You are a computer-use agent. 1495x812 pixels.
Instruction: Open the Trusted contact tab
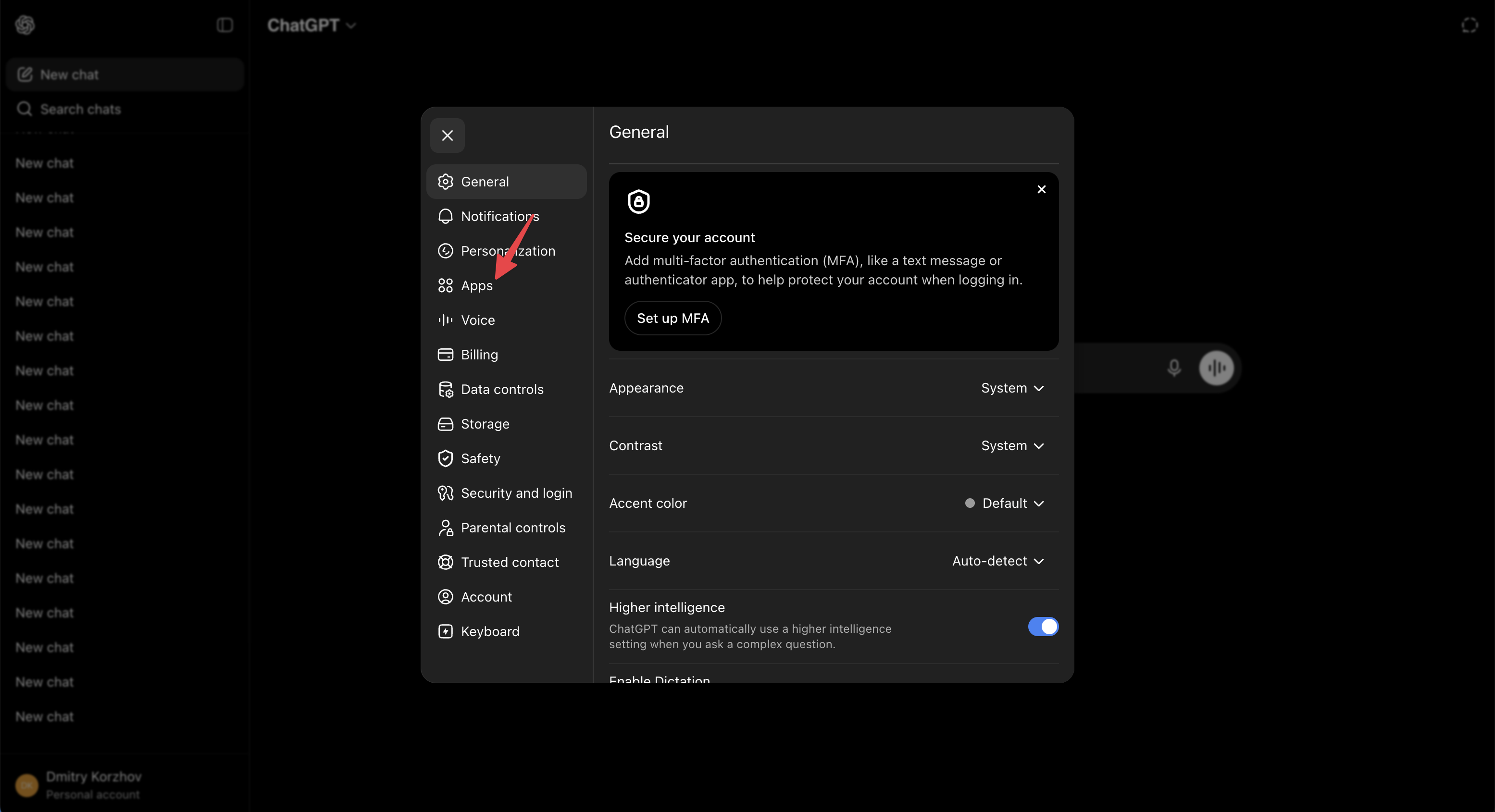506,562
